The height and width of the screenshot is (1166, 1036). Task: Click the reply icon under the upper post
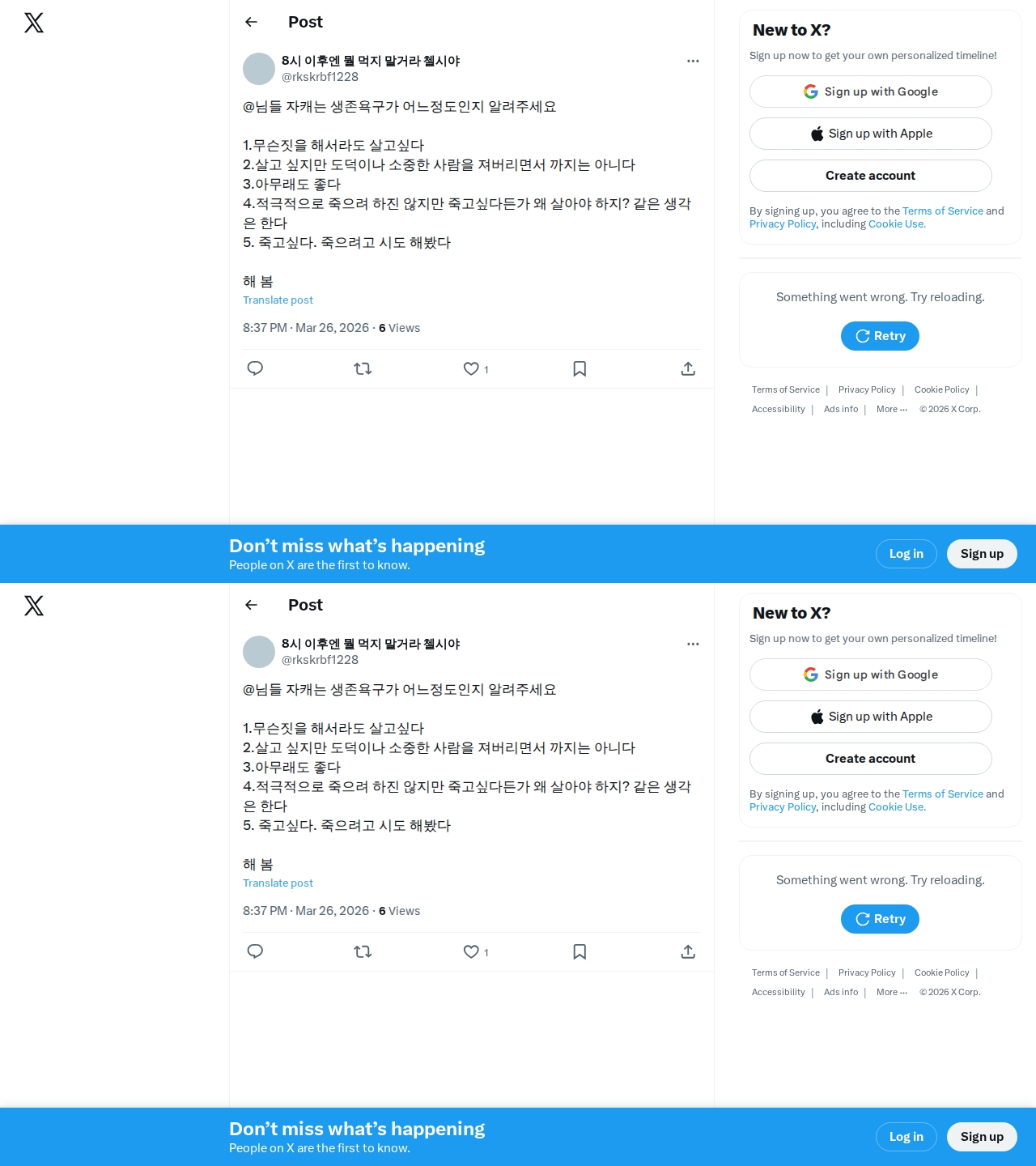[x=255, y=368]
